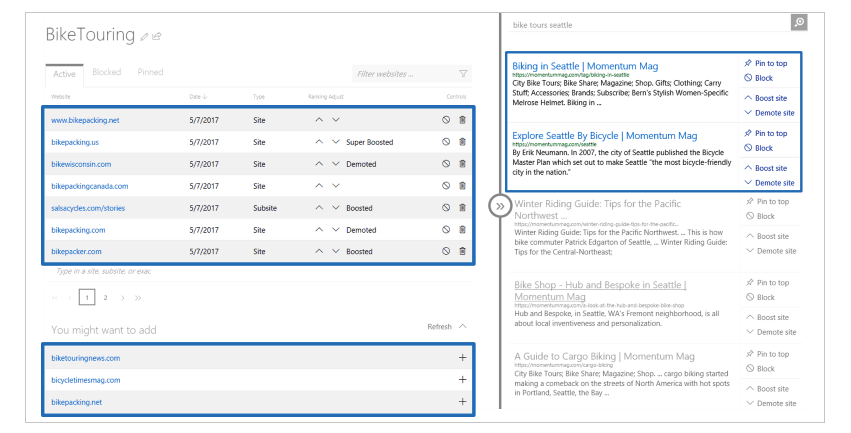Image resolution: width=851 pixels, height=433 pixels.
Task: Collapse the You might want to add section
Action: [x=461, y=326]
